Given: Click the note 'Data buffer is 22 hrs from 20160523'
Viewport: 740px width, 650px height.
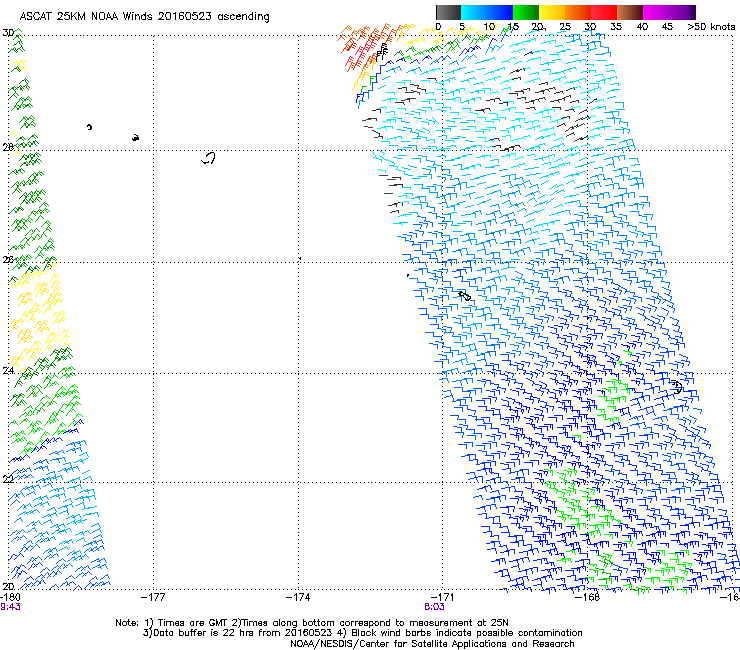Looking at the screenshot, I should click(x=244, y=633).
